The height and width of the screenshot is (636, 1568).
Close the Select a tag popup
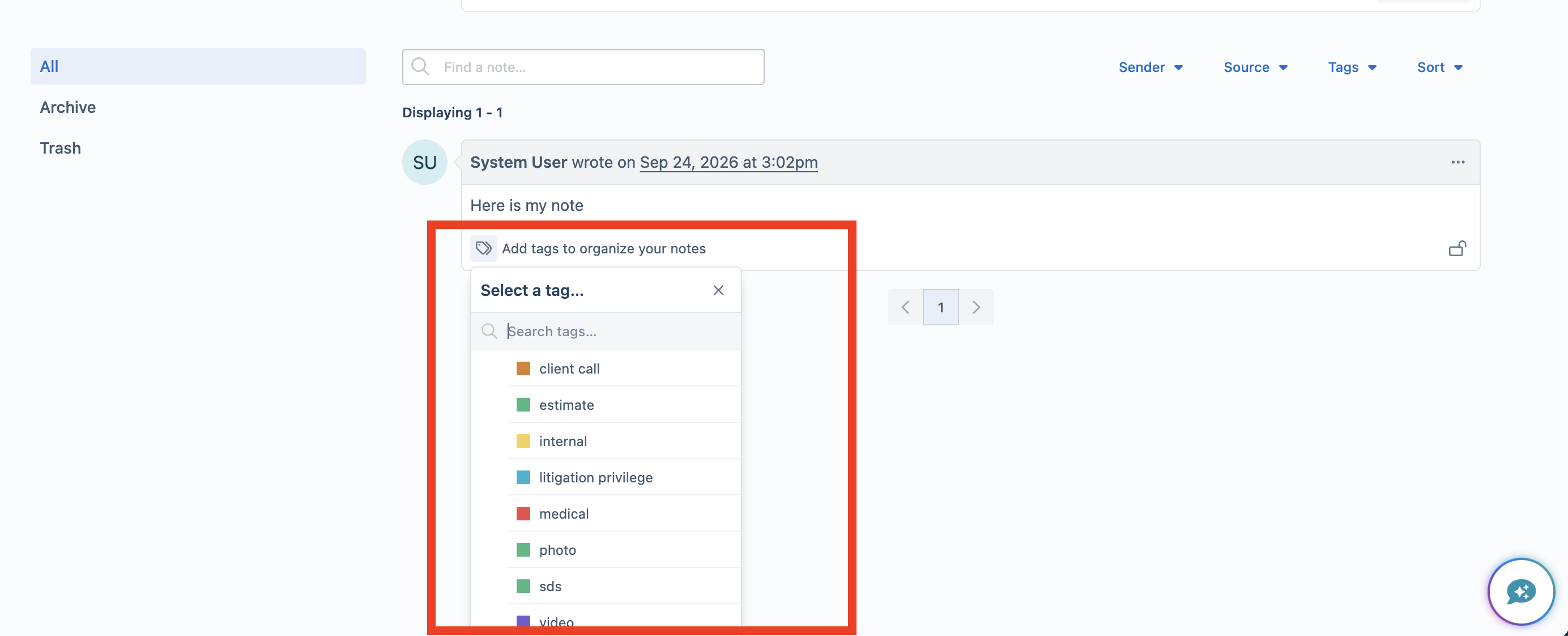click(718, 290)
